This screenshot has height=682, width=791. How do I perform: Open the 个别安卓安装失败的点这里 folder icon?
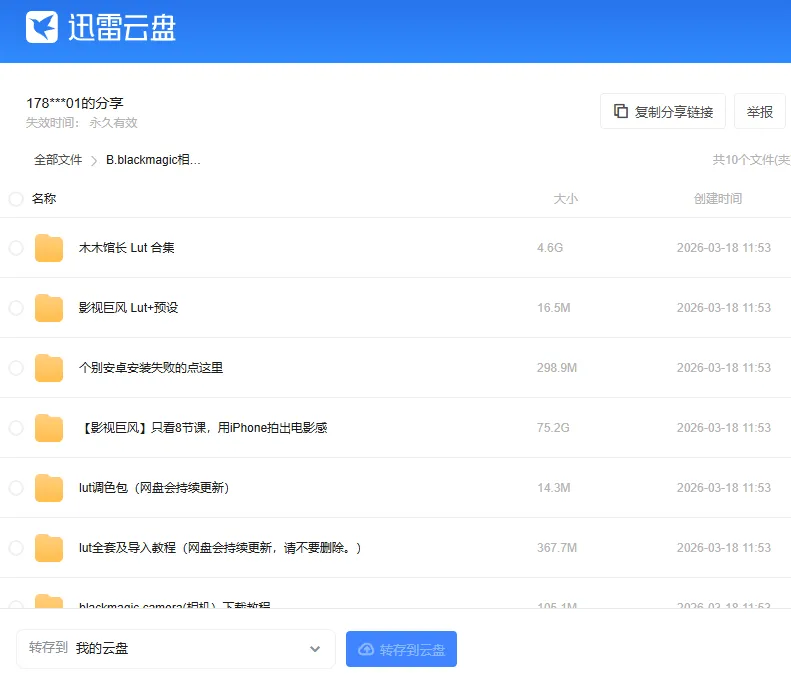49,368
